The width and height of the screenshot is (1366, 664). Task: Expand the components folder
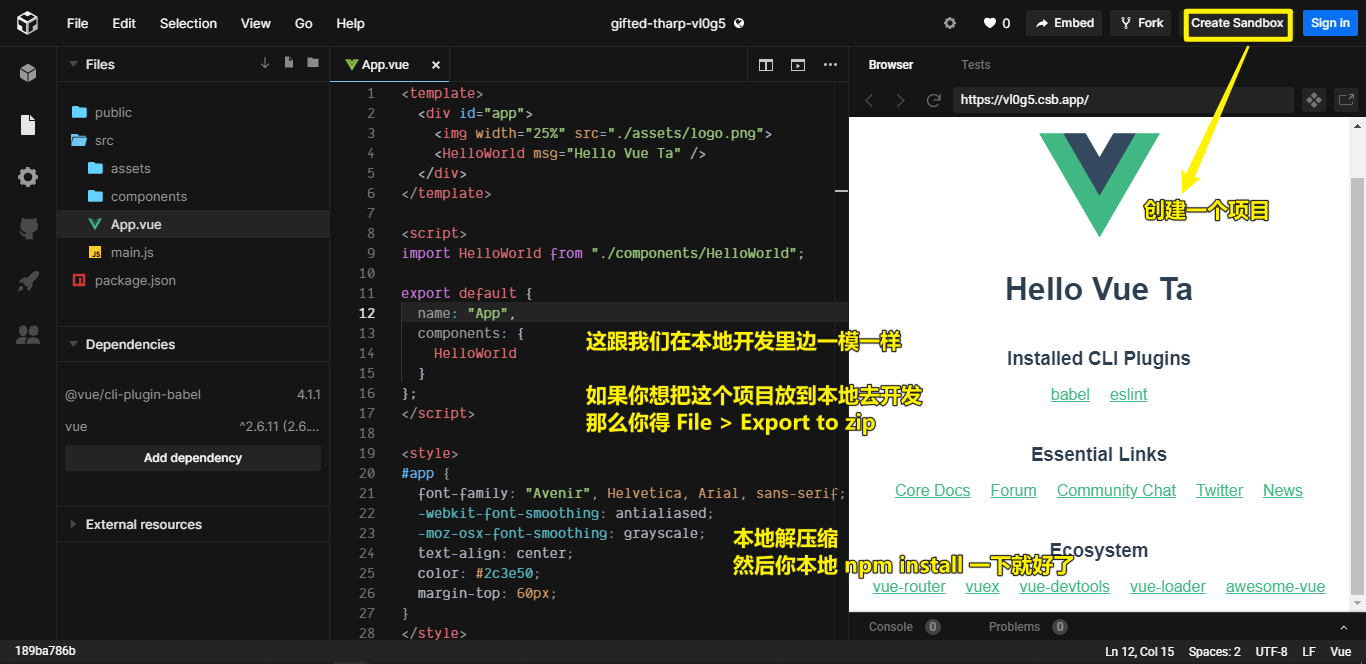(193, 196)
